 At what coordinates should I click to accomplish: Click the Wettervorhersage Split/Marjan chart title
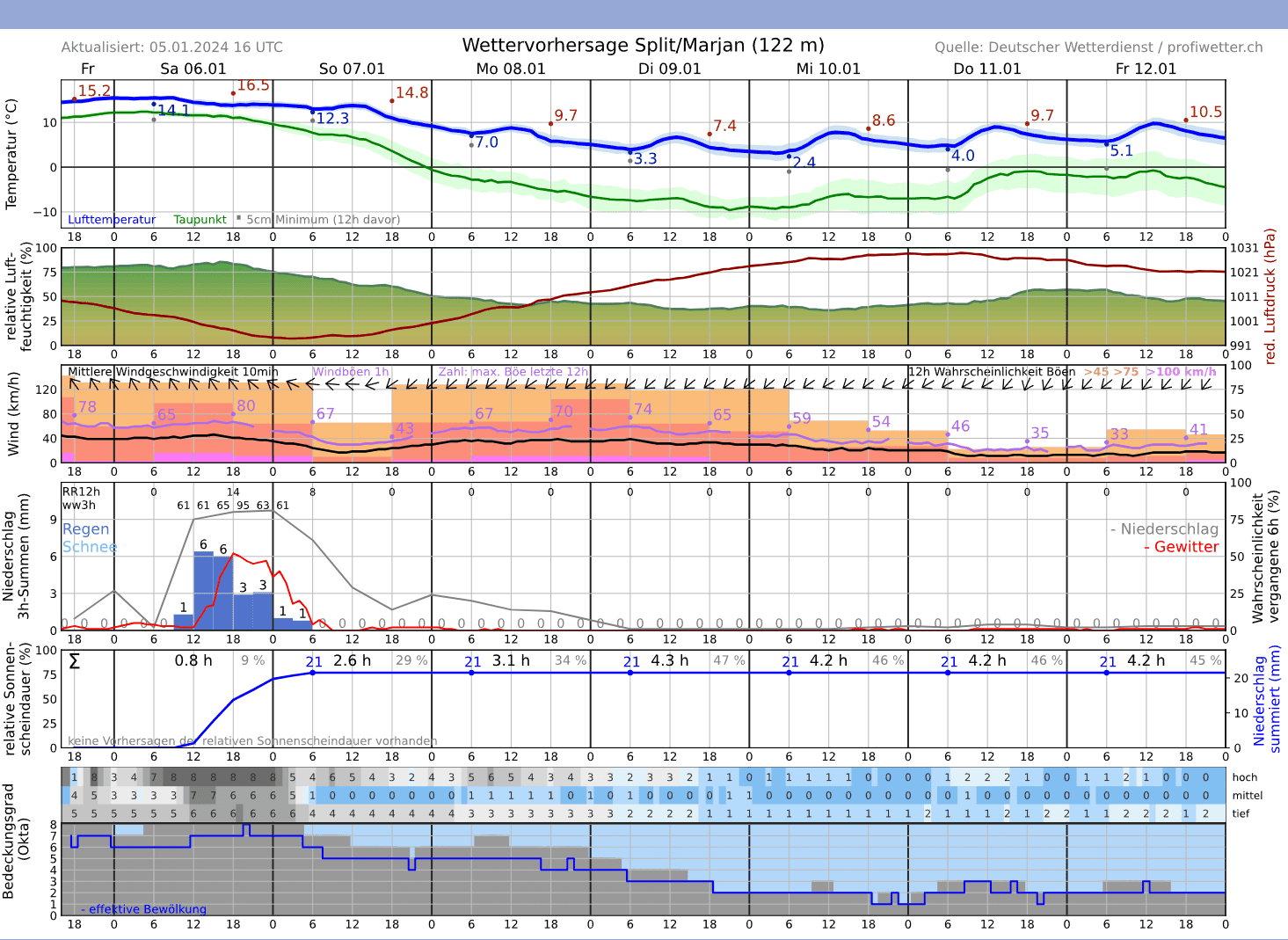pos(643,46)
